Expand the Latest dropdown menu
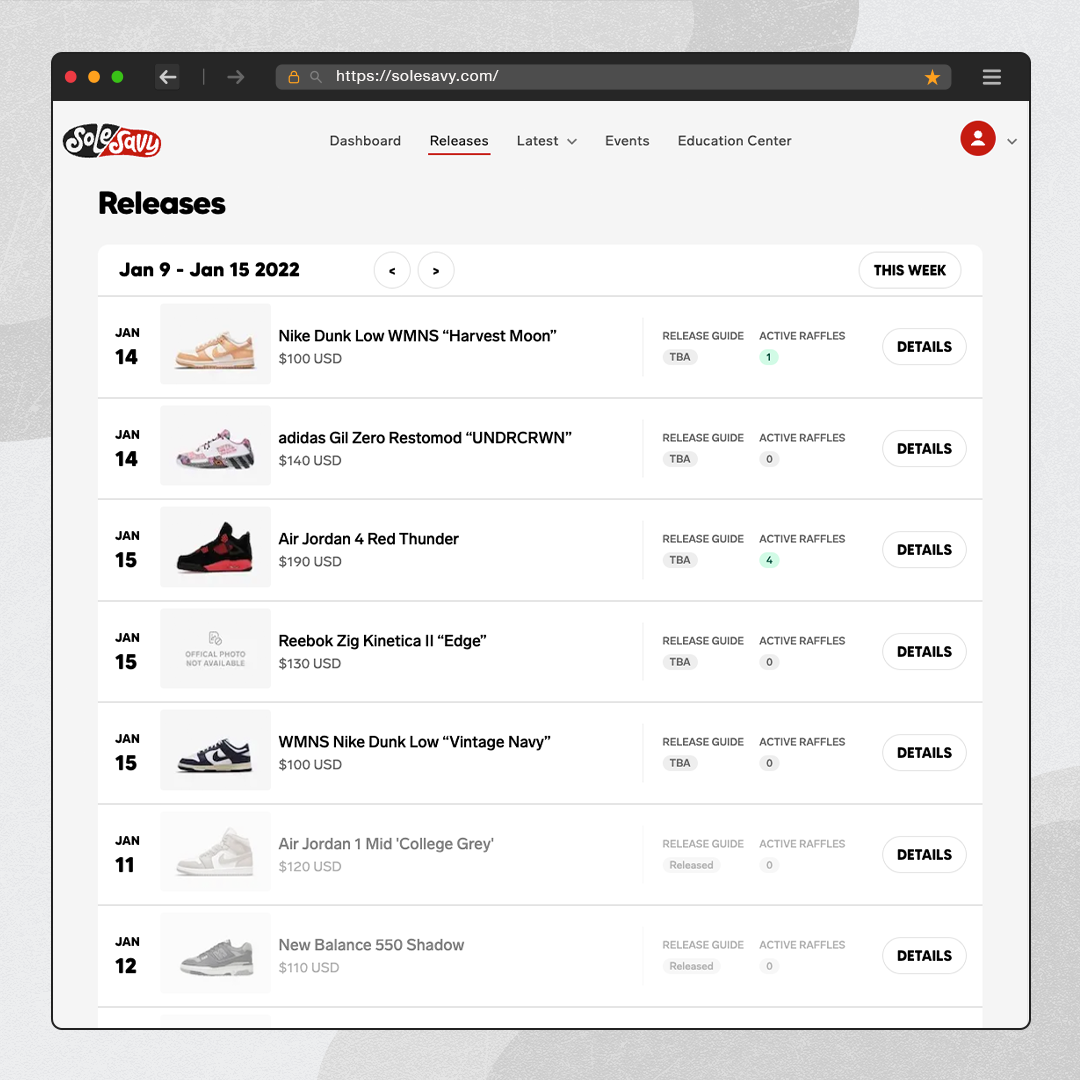This screenshot has width=1080, height=1080. pos(547,141)
